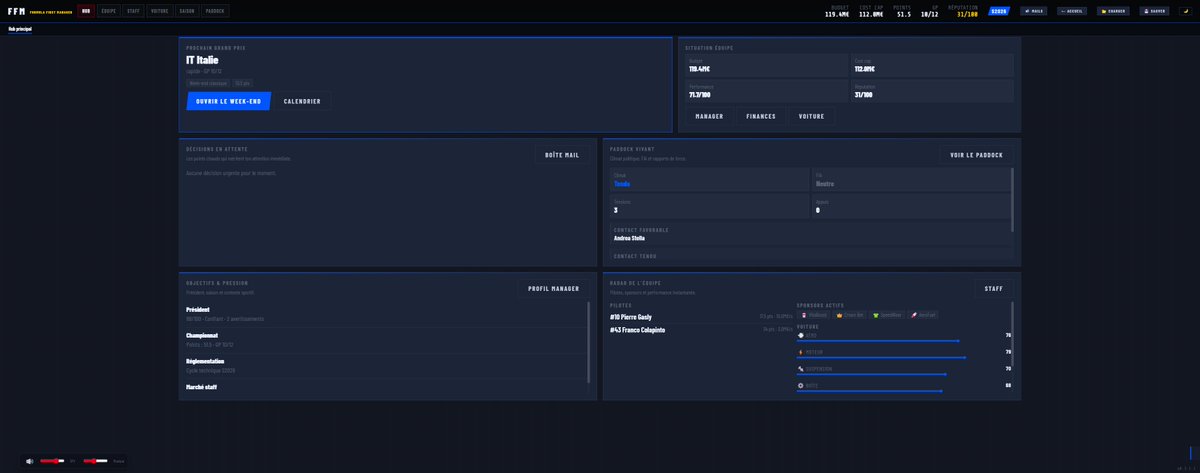1200x473 pixels.
Task: Click the Sauver save button
Action: pos(1153,11)
